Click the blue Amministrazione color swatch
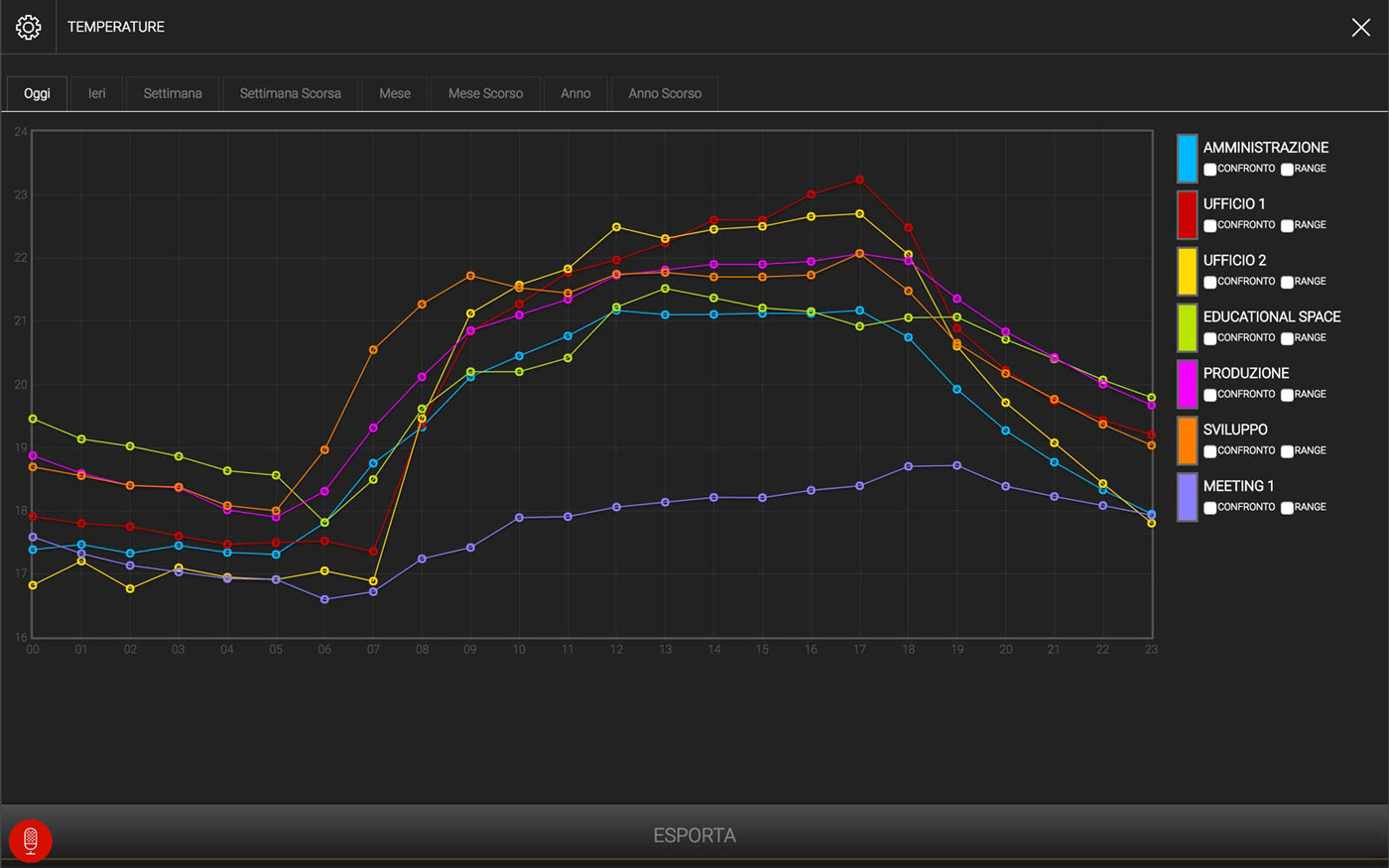The width and height of the screenshot is (1389, 868). (x=1187, y=158)
